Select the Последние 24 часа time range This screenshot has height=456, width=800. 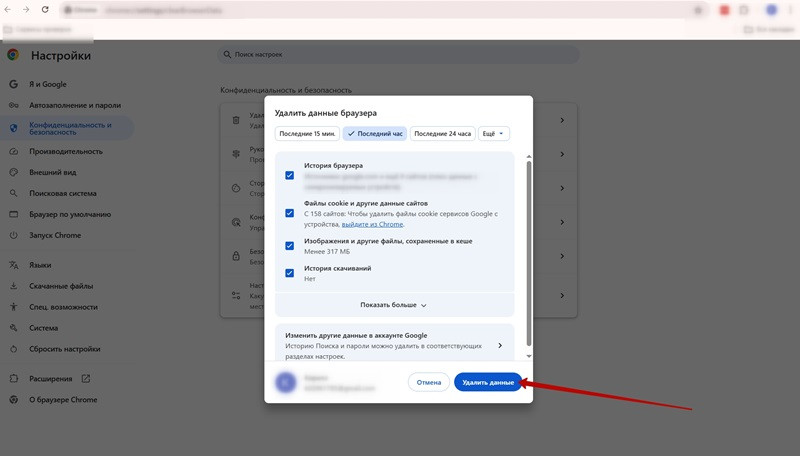point(441,134)
